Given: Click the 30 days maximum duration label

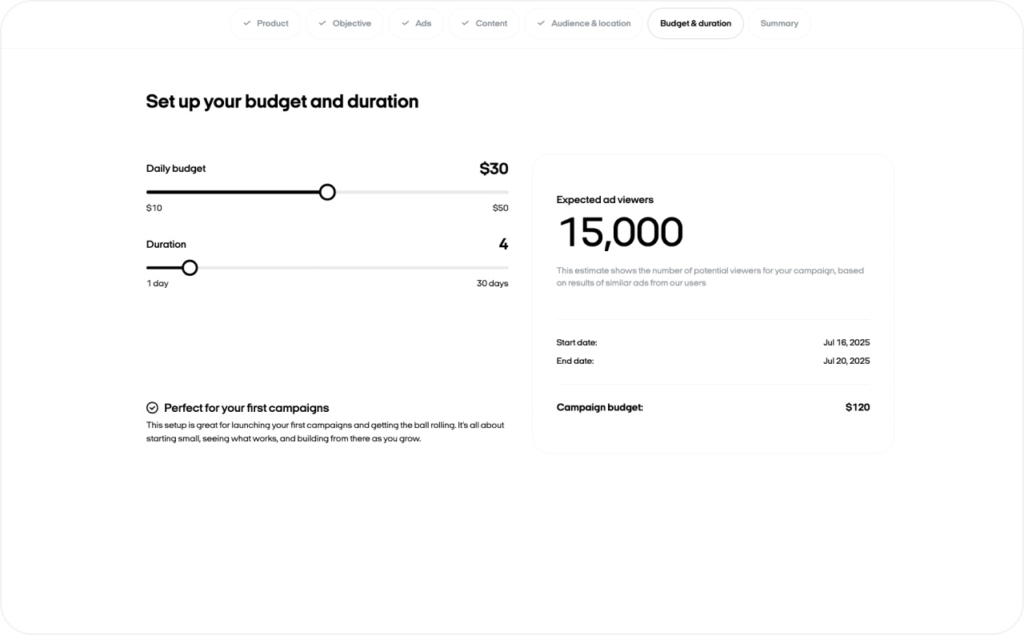Looking at the screenshot, I should click(x=492, y=284).
